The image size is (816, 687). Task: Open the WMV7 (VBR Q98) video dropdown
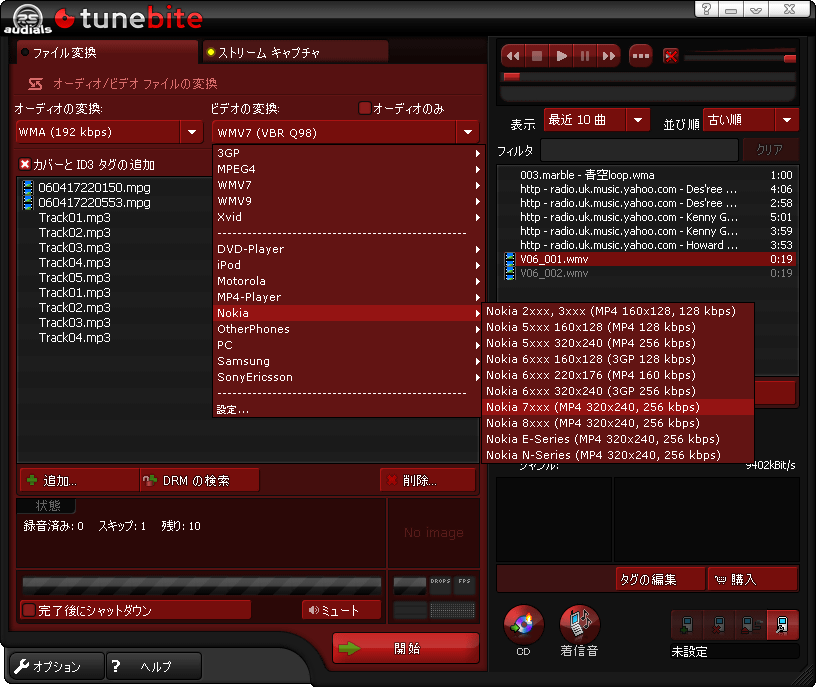[346, 132]
